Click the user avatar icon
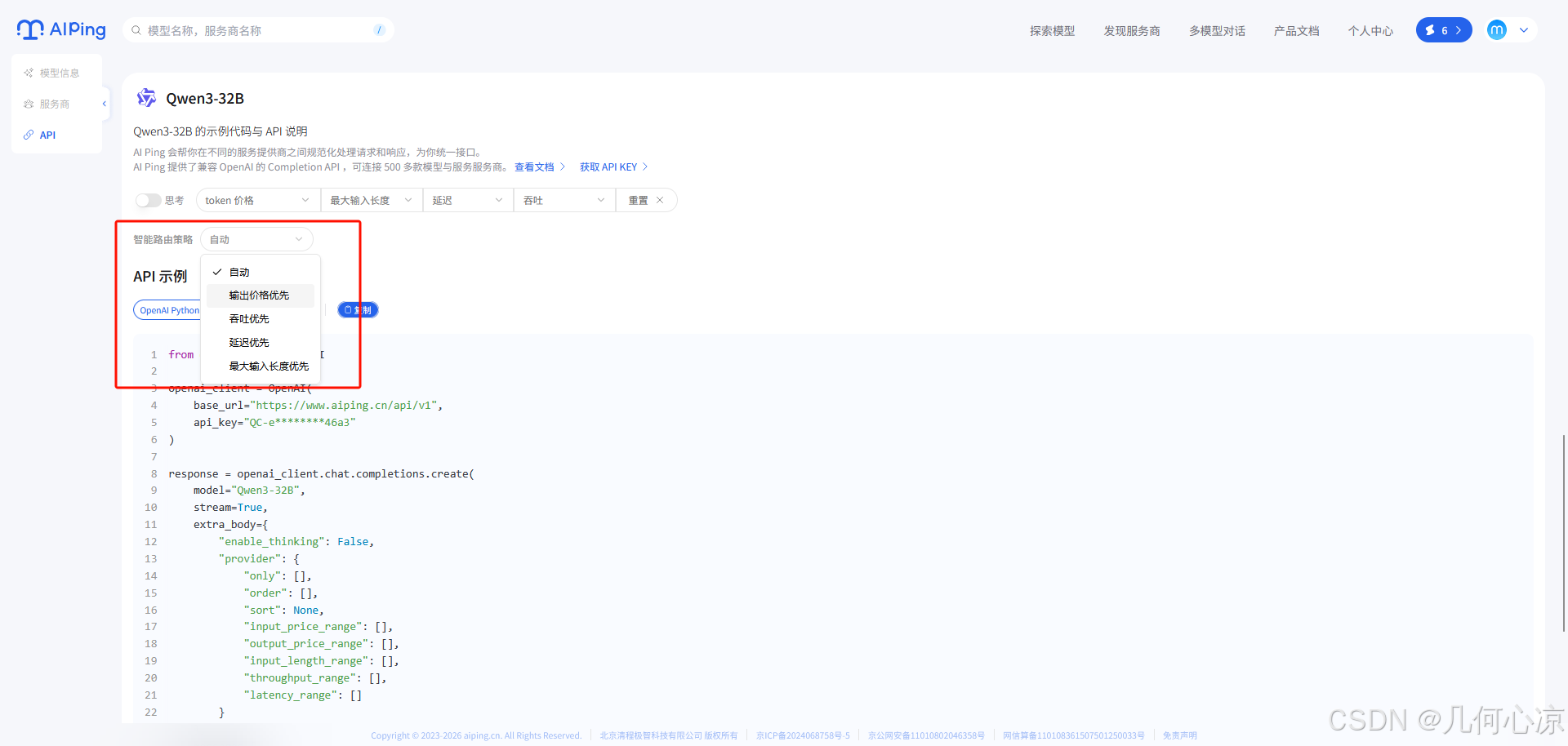 tap(1496, 30)
